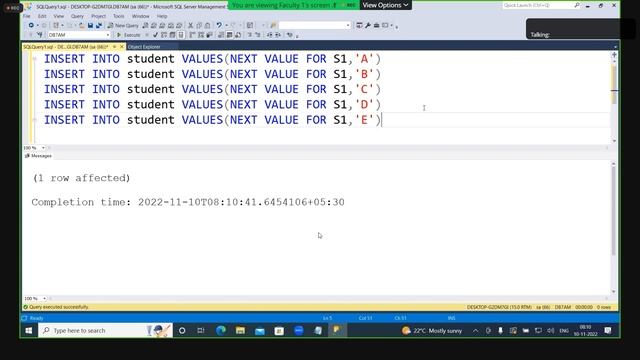This screenshot has height=360, width=640.
Task: Open the Project menu
Action: (98, 16)
